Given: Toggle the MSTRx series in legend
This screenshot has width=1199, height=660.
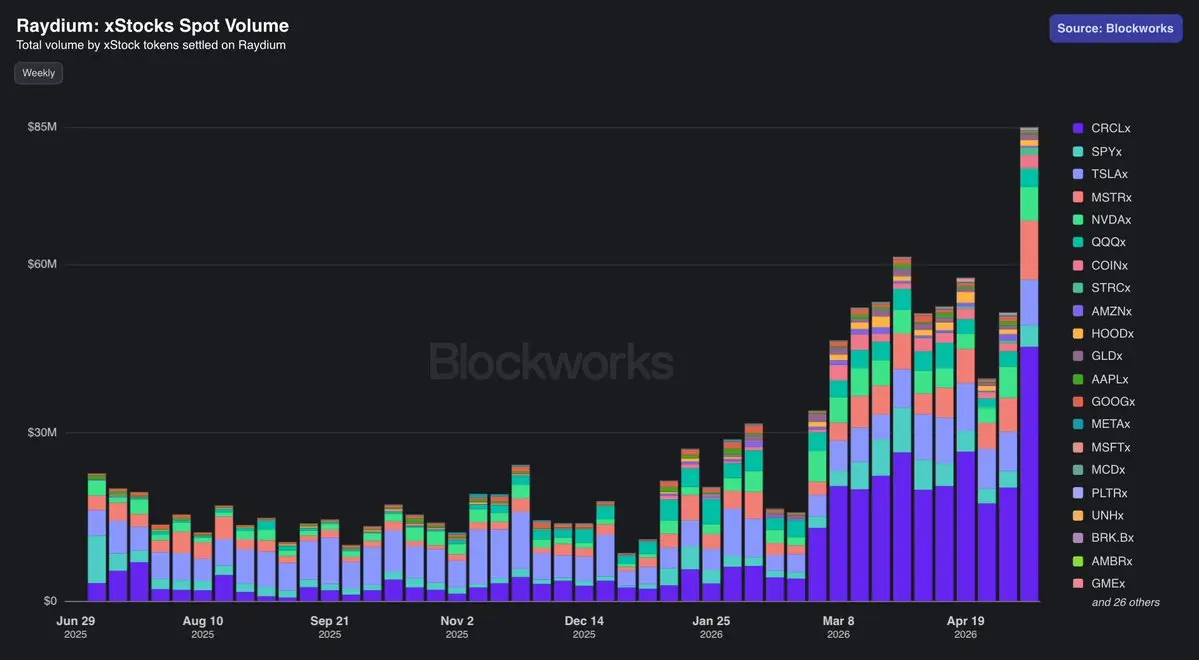Looking at the screenshot, I should [1102, 197].
